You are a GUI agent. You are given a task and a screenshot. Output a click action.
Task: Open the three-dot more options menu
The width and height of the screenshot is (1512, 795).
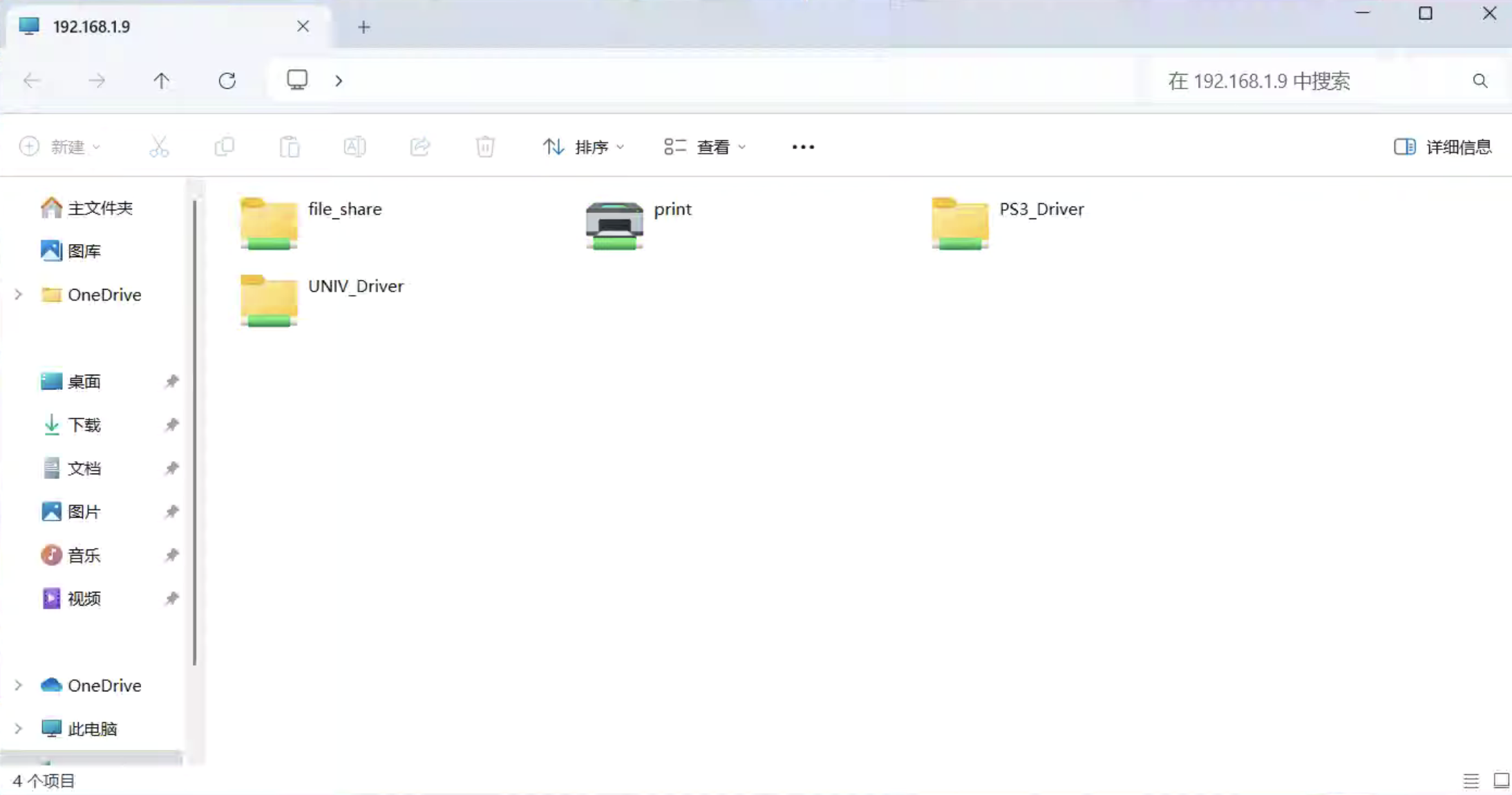coord(803,147)
